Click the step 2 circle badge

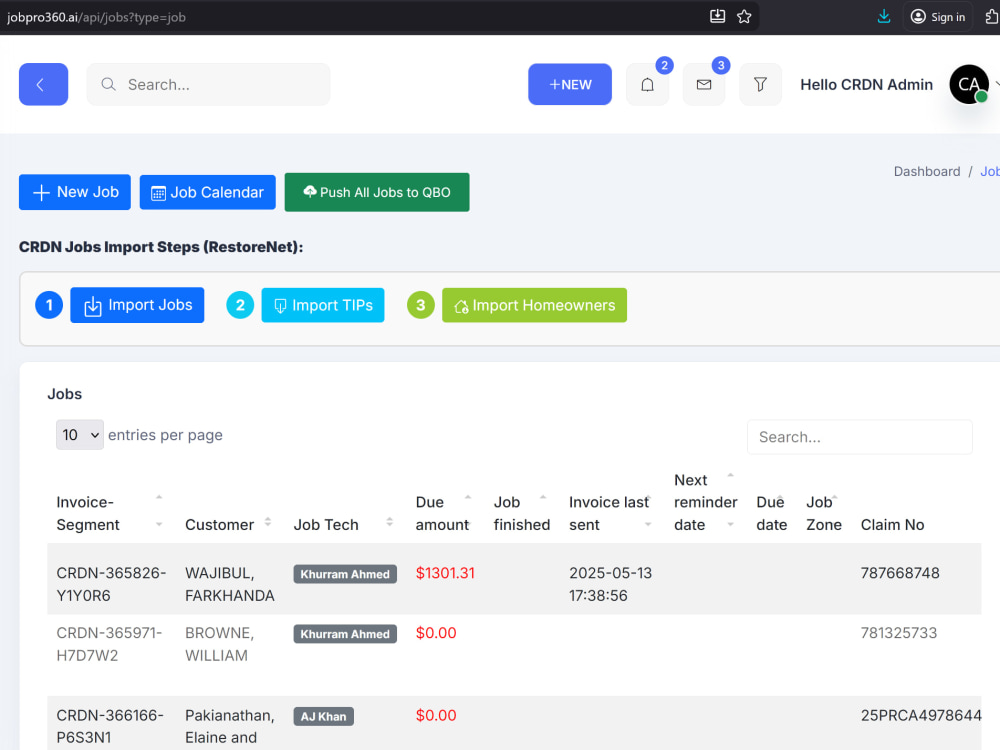(x=240, y=305)
